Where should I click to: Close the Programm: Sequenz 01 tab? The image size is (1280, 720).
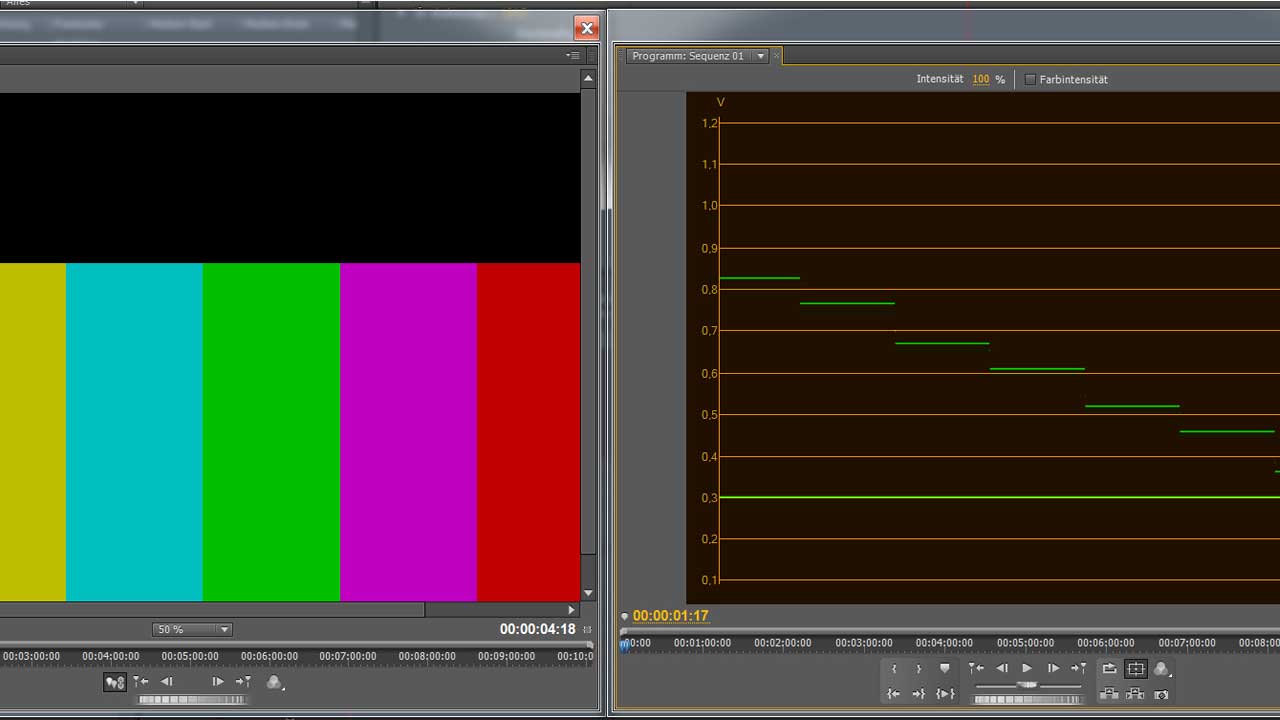click(x=776, y=56)
